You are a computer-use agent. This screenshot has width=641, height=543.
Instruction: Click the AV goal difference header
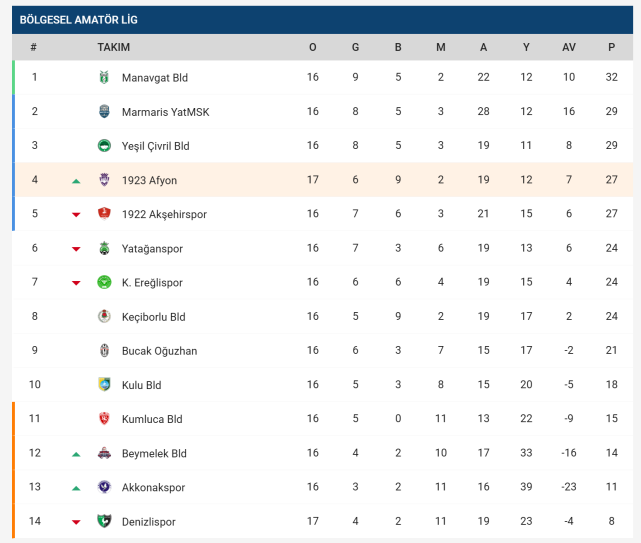pyautogui.click(x=569, y=47)
